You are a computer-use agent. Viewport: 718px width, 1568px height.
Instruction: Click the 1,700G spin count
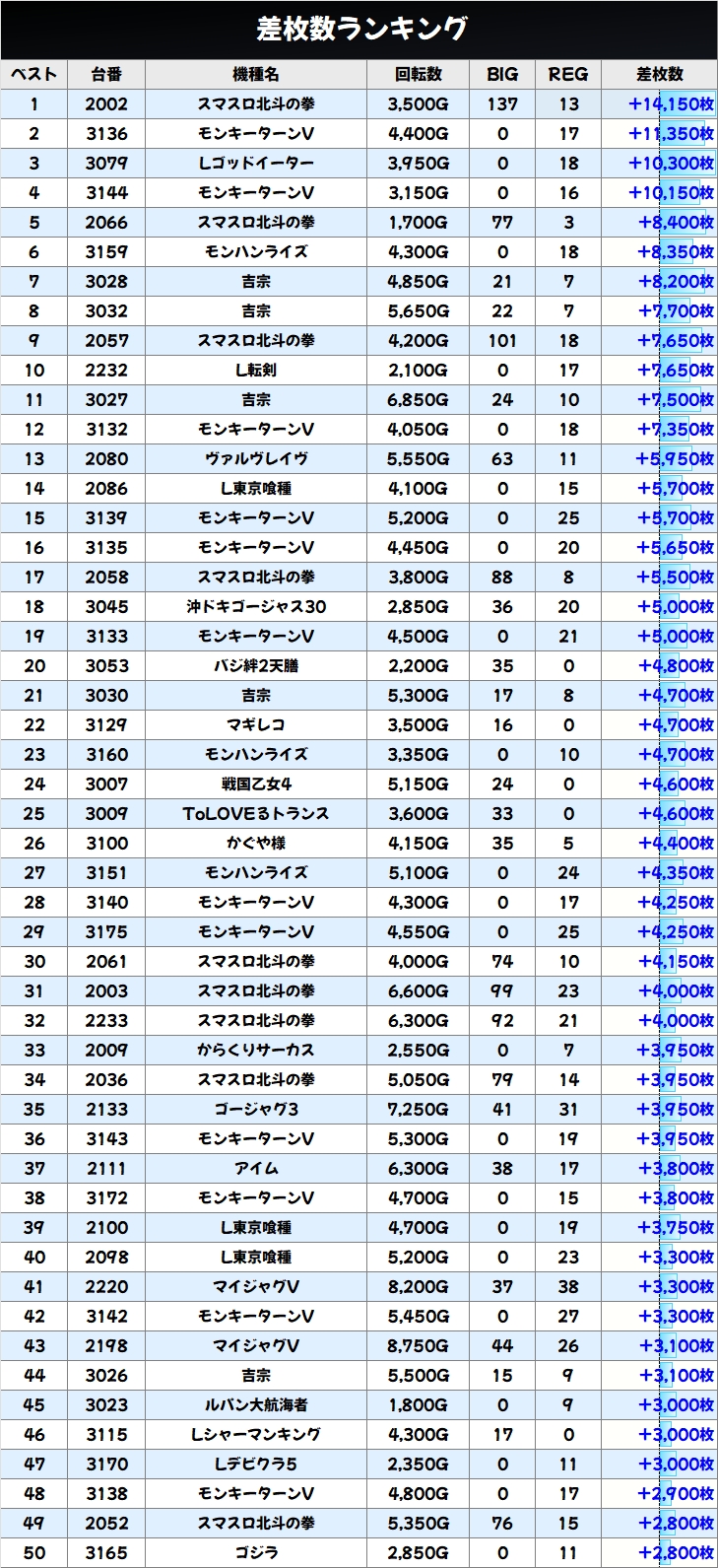pyautogui.click(x=419, y=223)
